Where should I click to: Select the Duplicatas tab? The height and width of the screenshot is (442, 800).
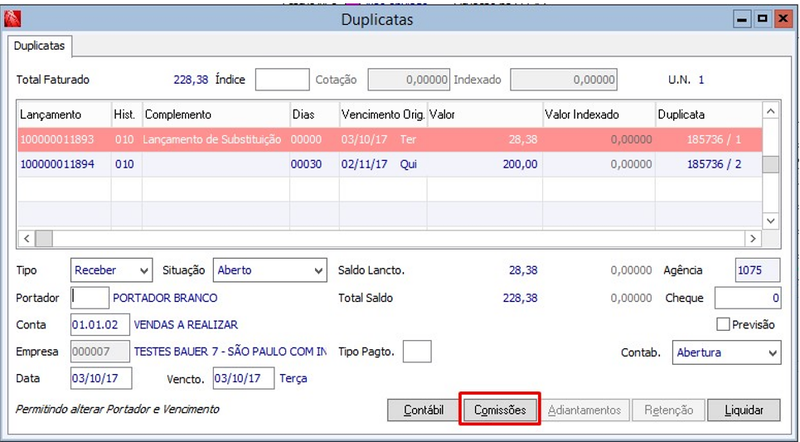(39, 46)
